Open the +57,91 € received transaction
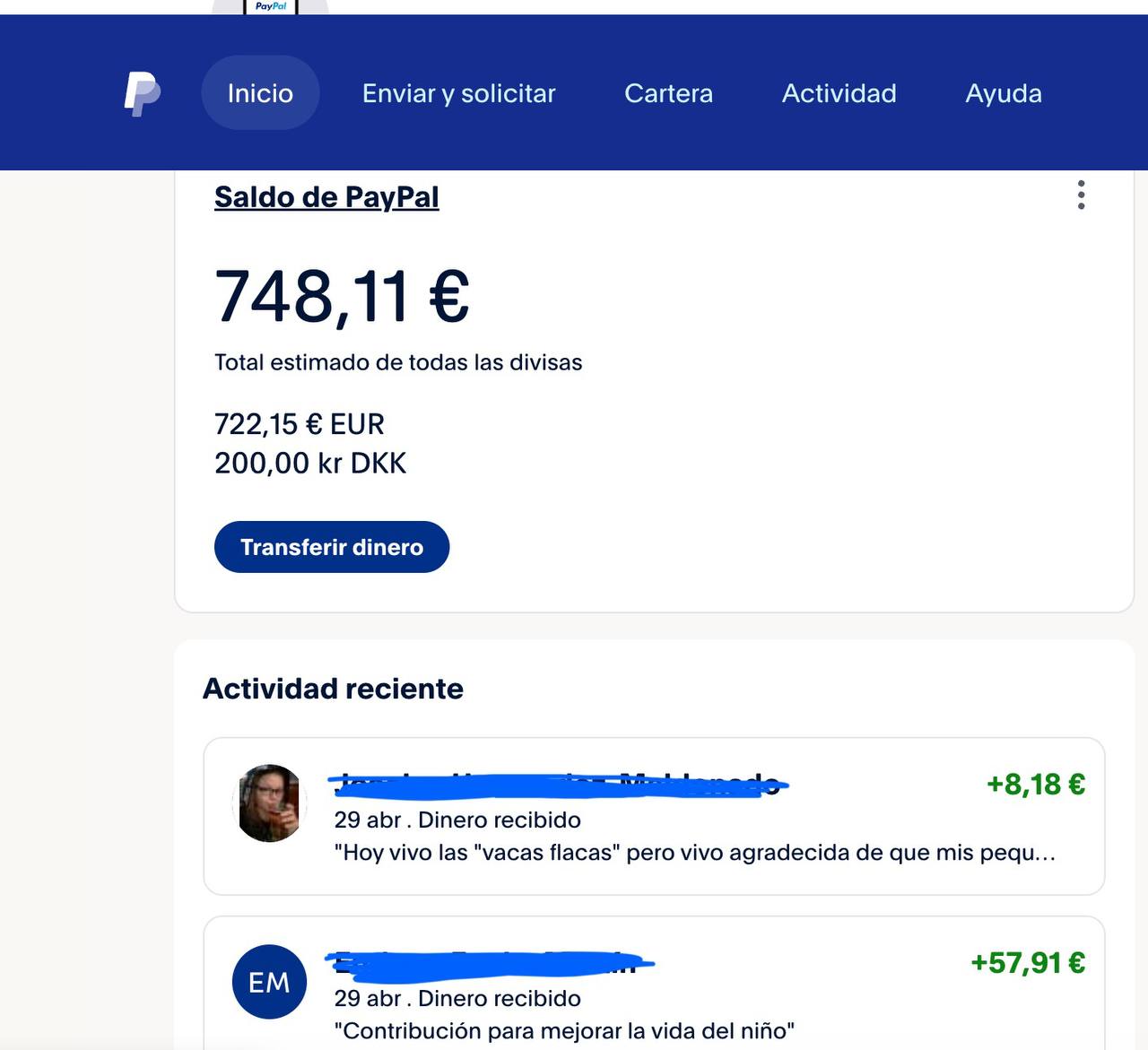 (x=654, y=983)
